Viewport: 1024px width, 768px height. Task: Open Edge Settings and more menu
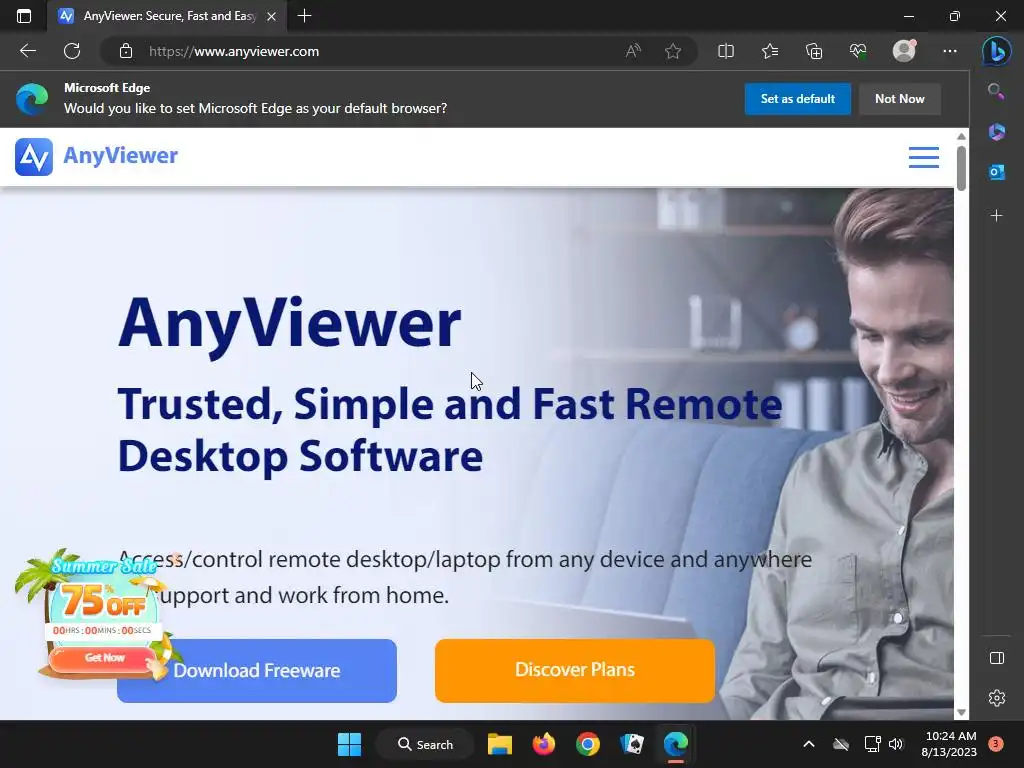950,51
